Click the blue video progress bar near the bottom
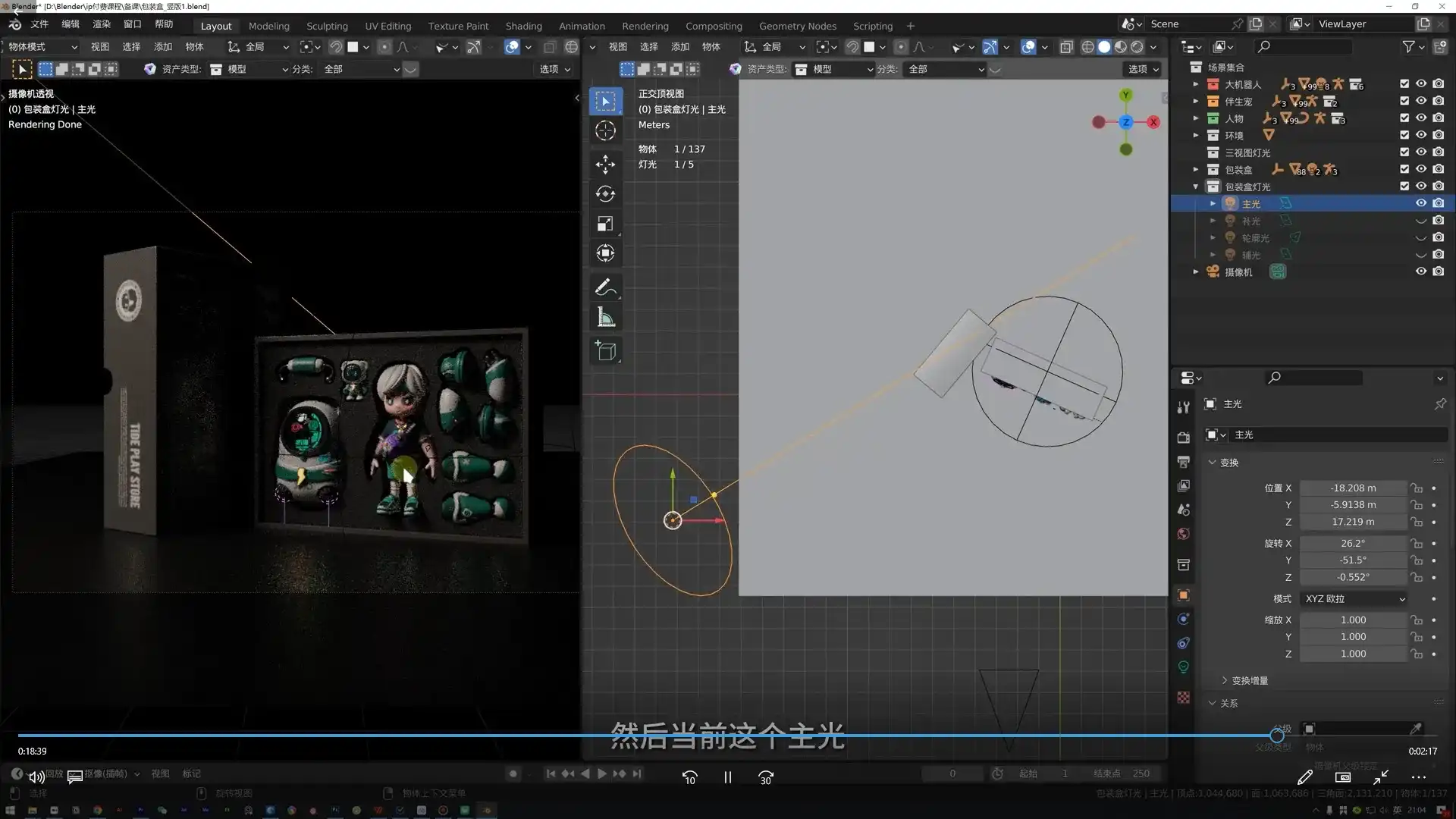 pos(637,735)
